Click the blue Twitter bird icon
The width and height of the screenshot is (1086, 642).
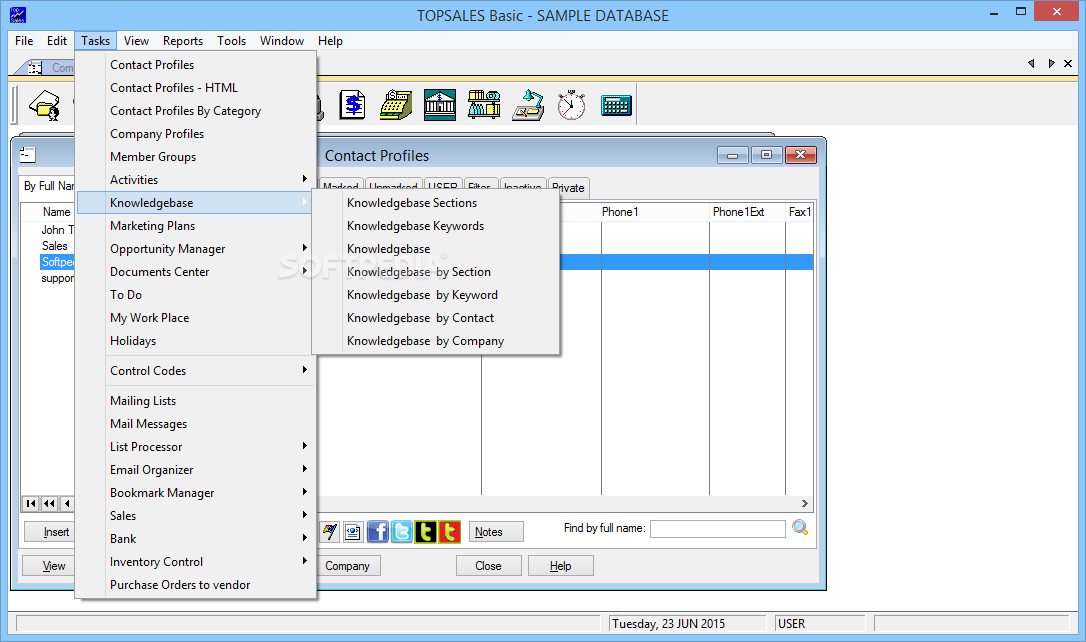402,531
